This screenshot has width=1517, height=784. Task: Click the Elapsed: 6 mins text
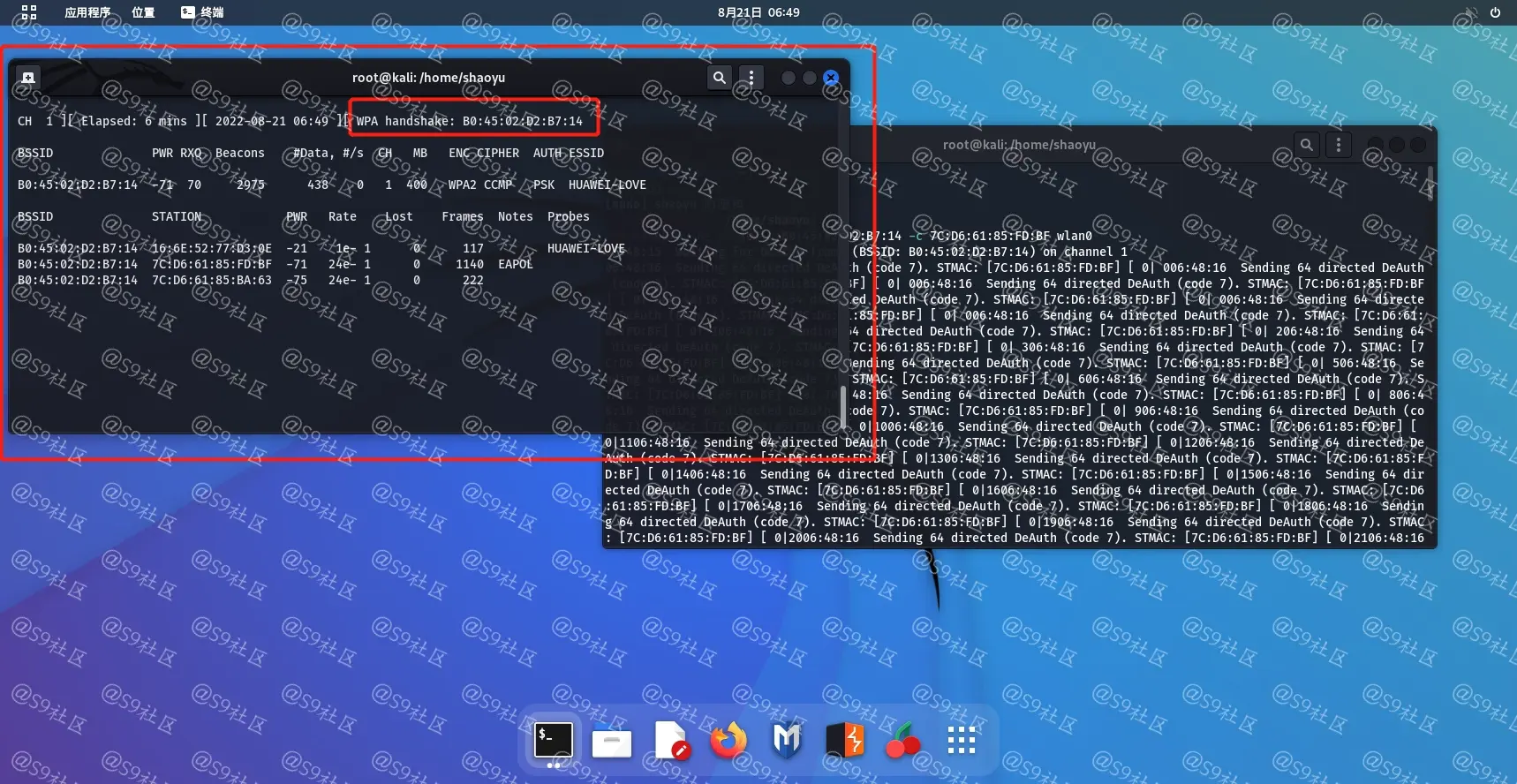tap(134, 121)
